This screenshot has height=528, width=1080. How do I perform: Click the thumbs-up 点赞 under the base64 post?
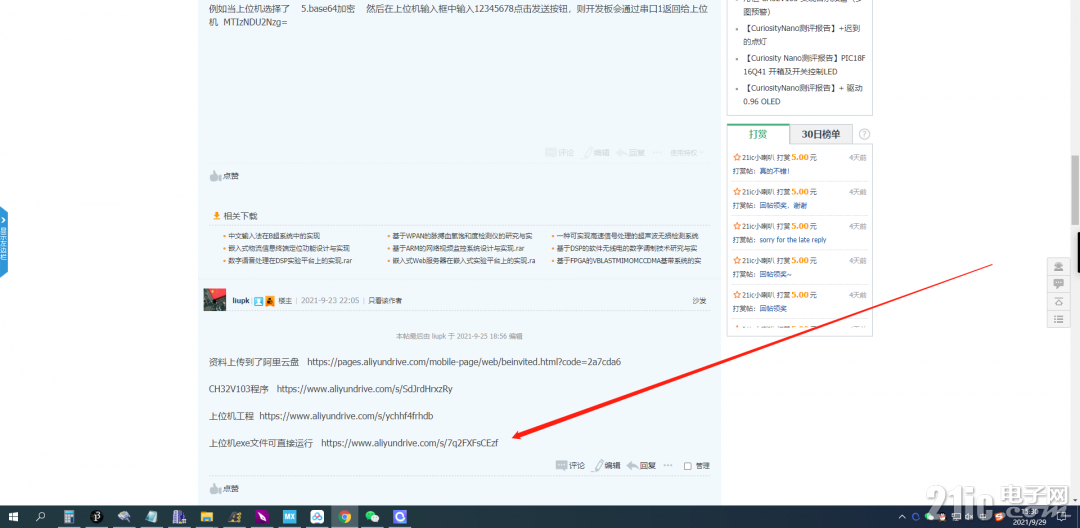[225, 176]
